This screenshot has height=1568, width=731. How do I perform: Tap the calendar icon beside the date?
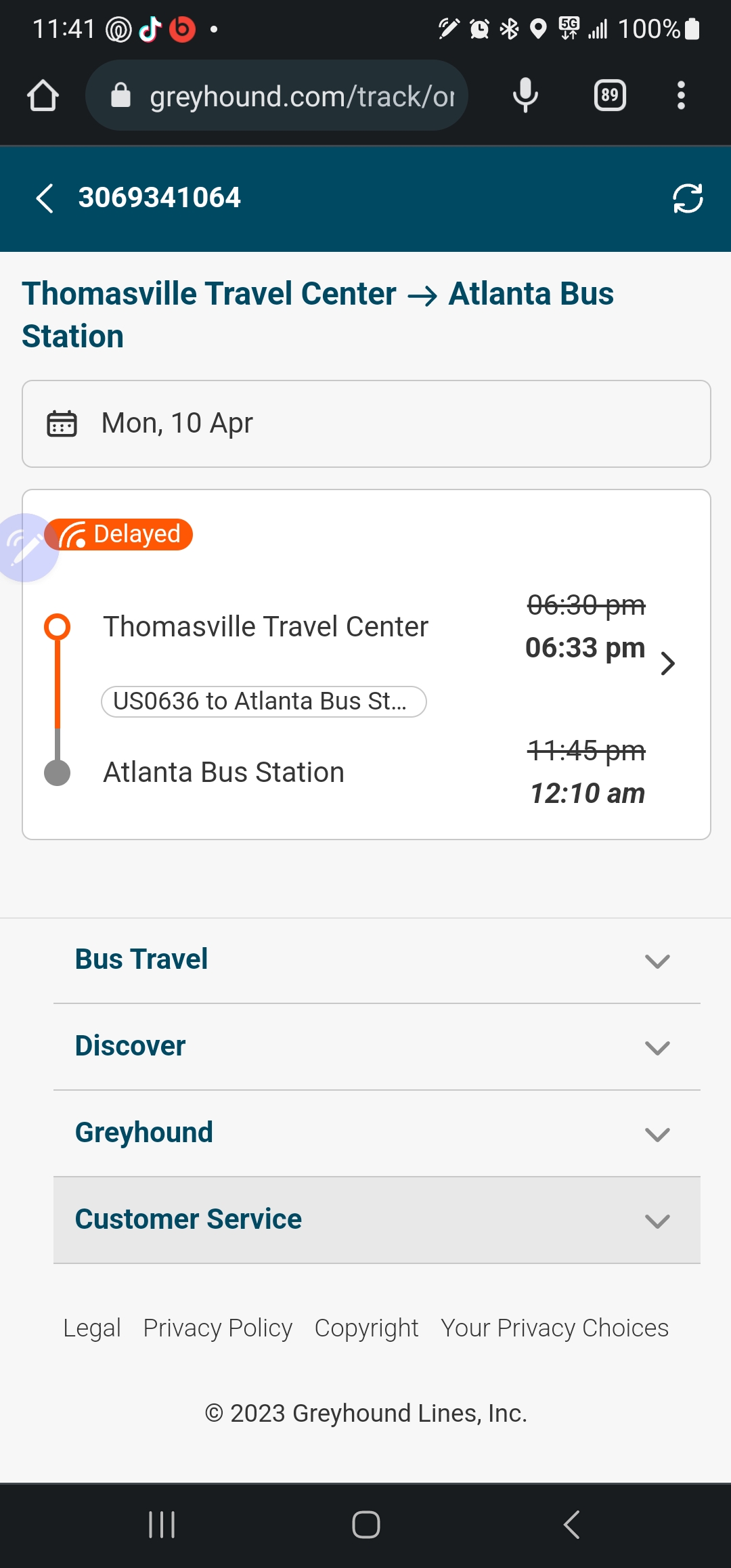coord(62,424)
